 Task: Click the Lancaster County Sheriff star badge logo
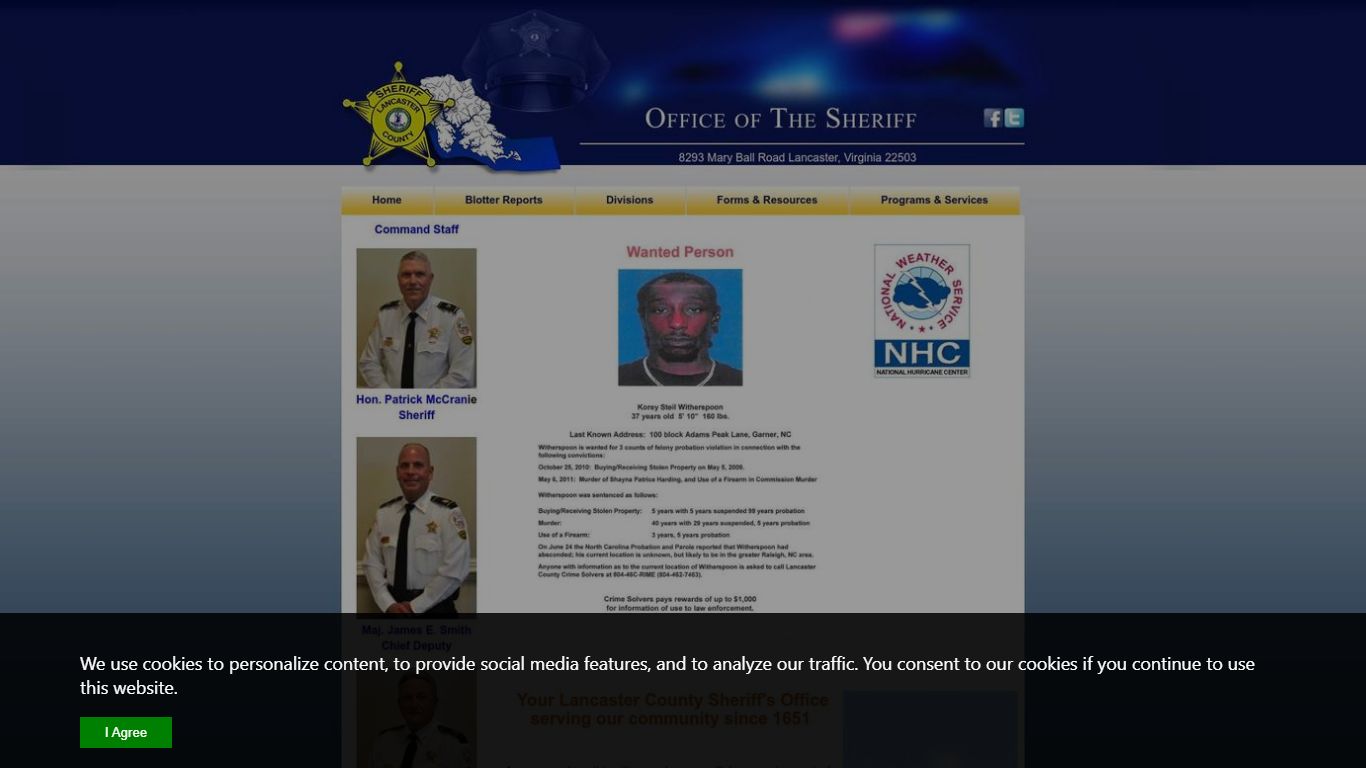(398, 116)
